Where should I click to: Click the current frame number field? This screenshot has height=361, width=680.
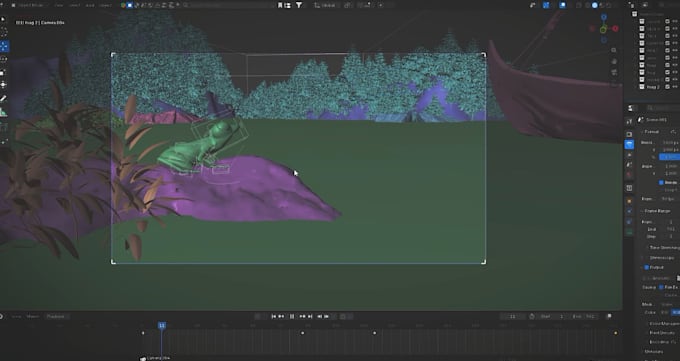(513, 317)
